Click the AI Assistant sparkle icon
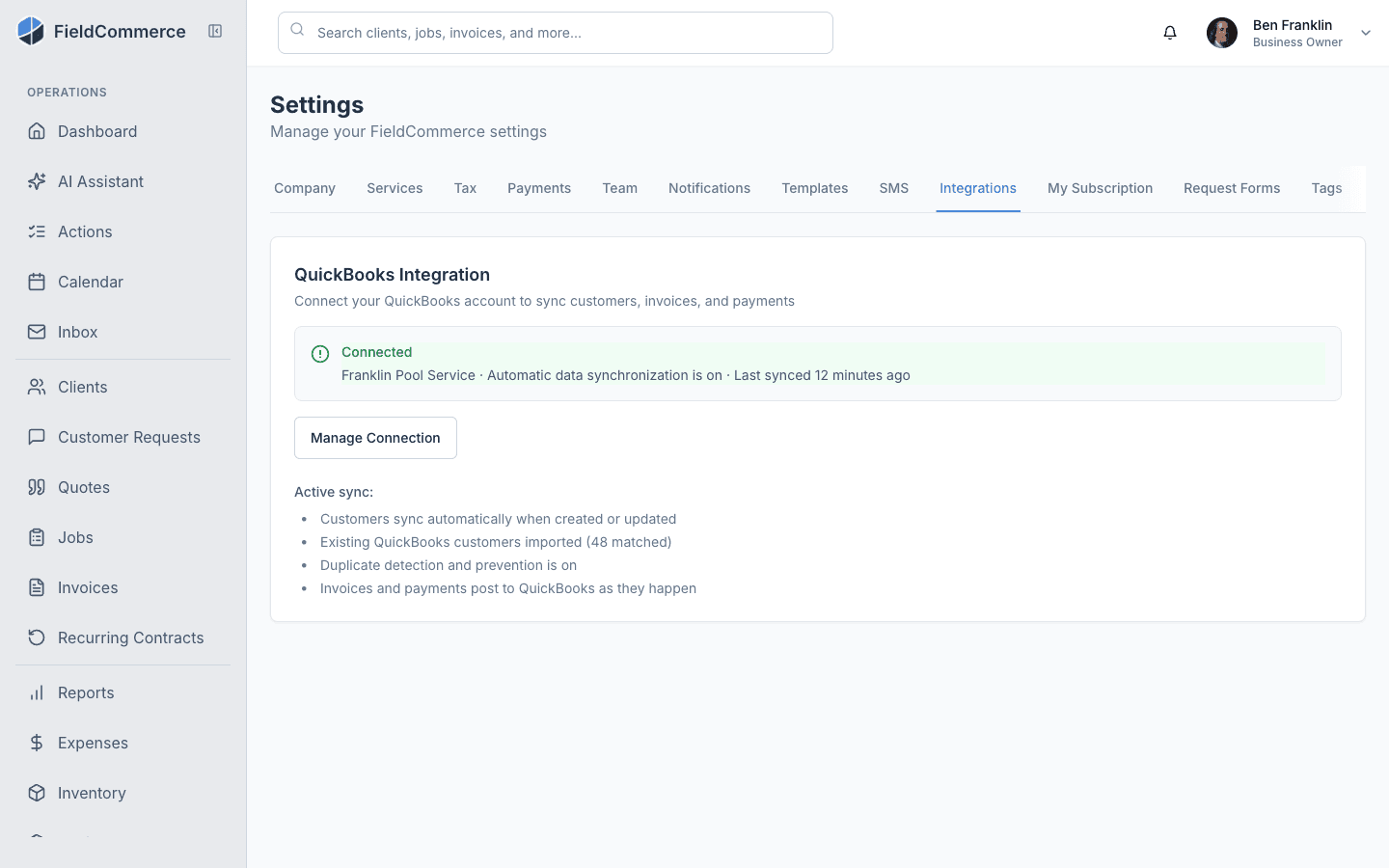Viewport: 1389px width, 868px height. click(x=37, y=181)
